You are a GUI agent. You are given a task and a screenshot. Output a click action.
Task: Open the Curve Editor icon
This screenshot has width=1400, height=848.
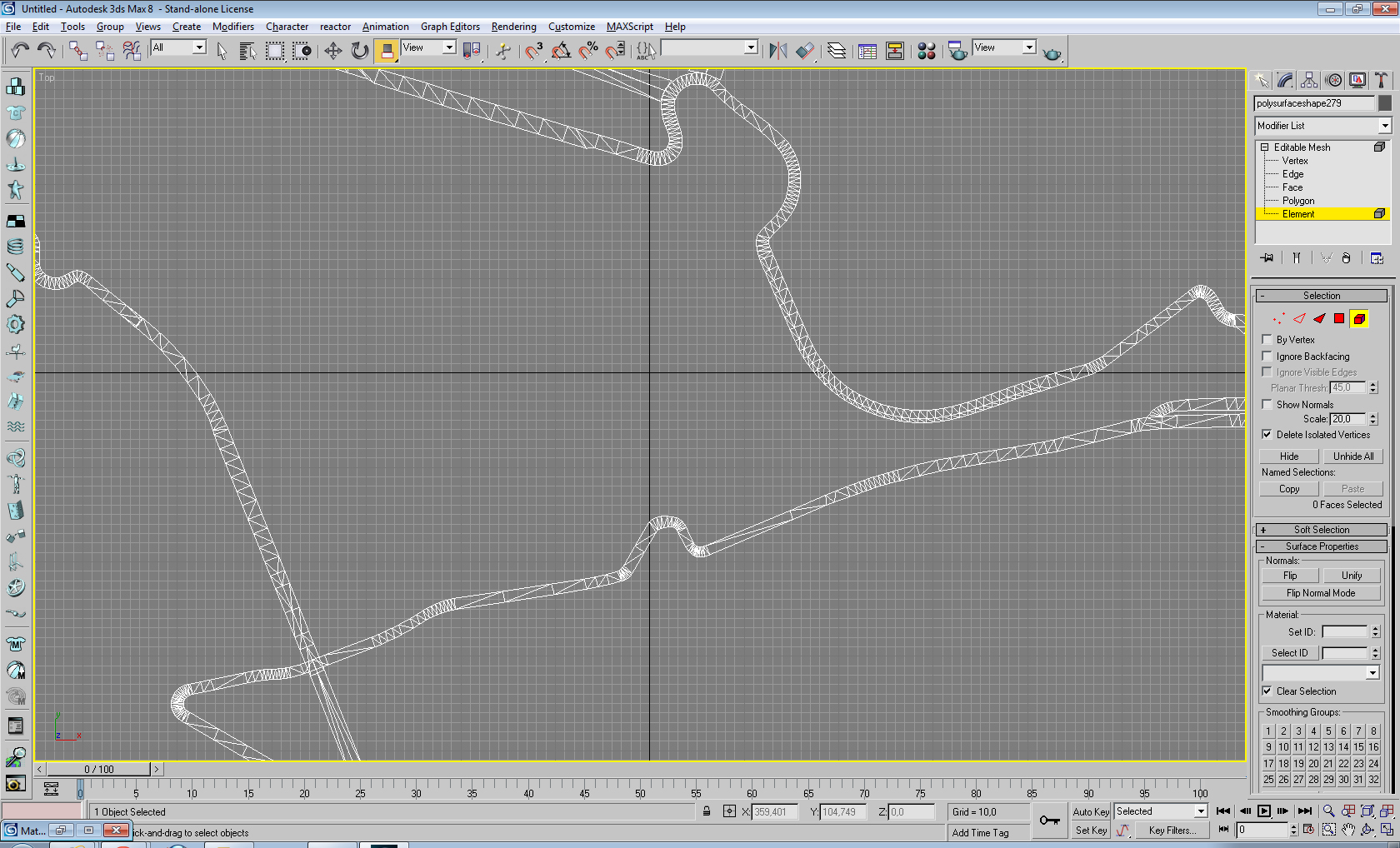point(867,51)
